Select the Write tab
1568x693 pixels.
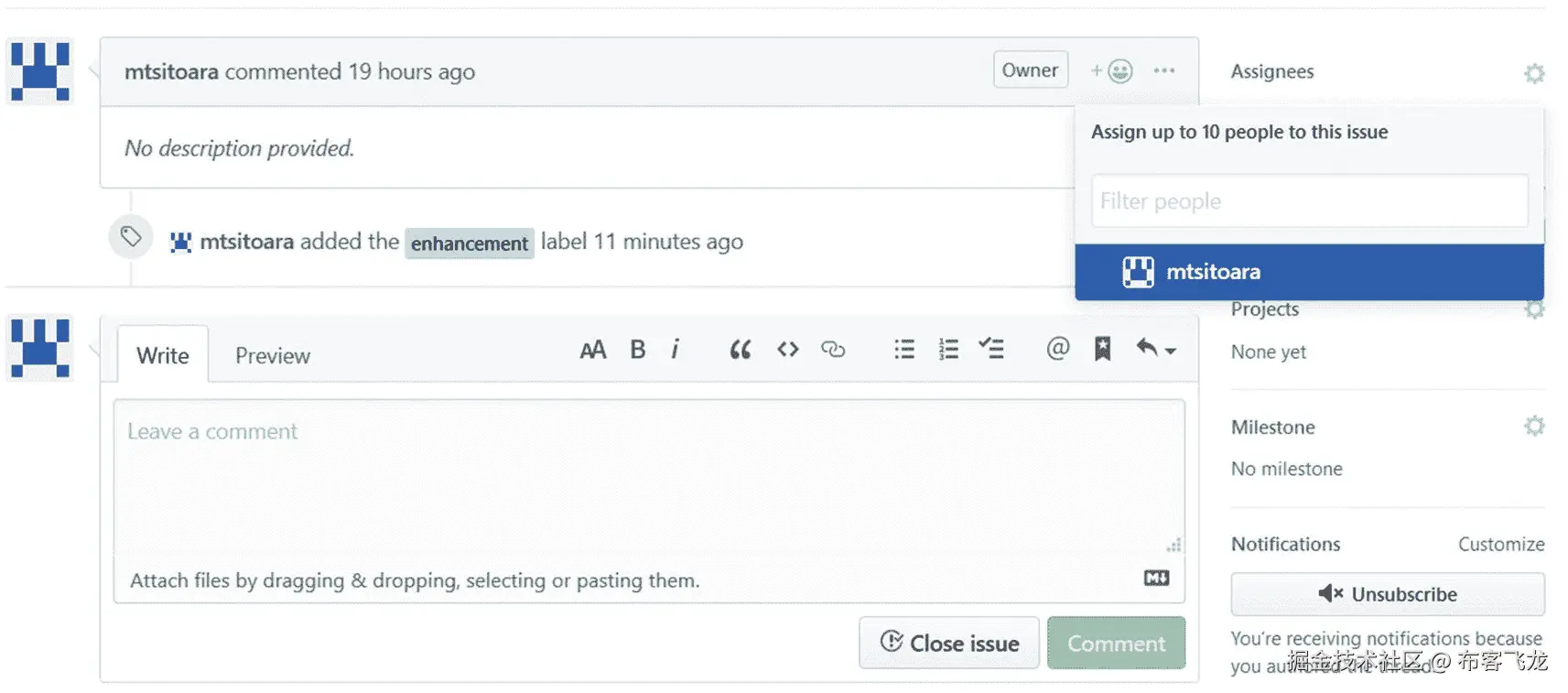[x=163, y=355]
